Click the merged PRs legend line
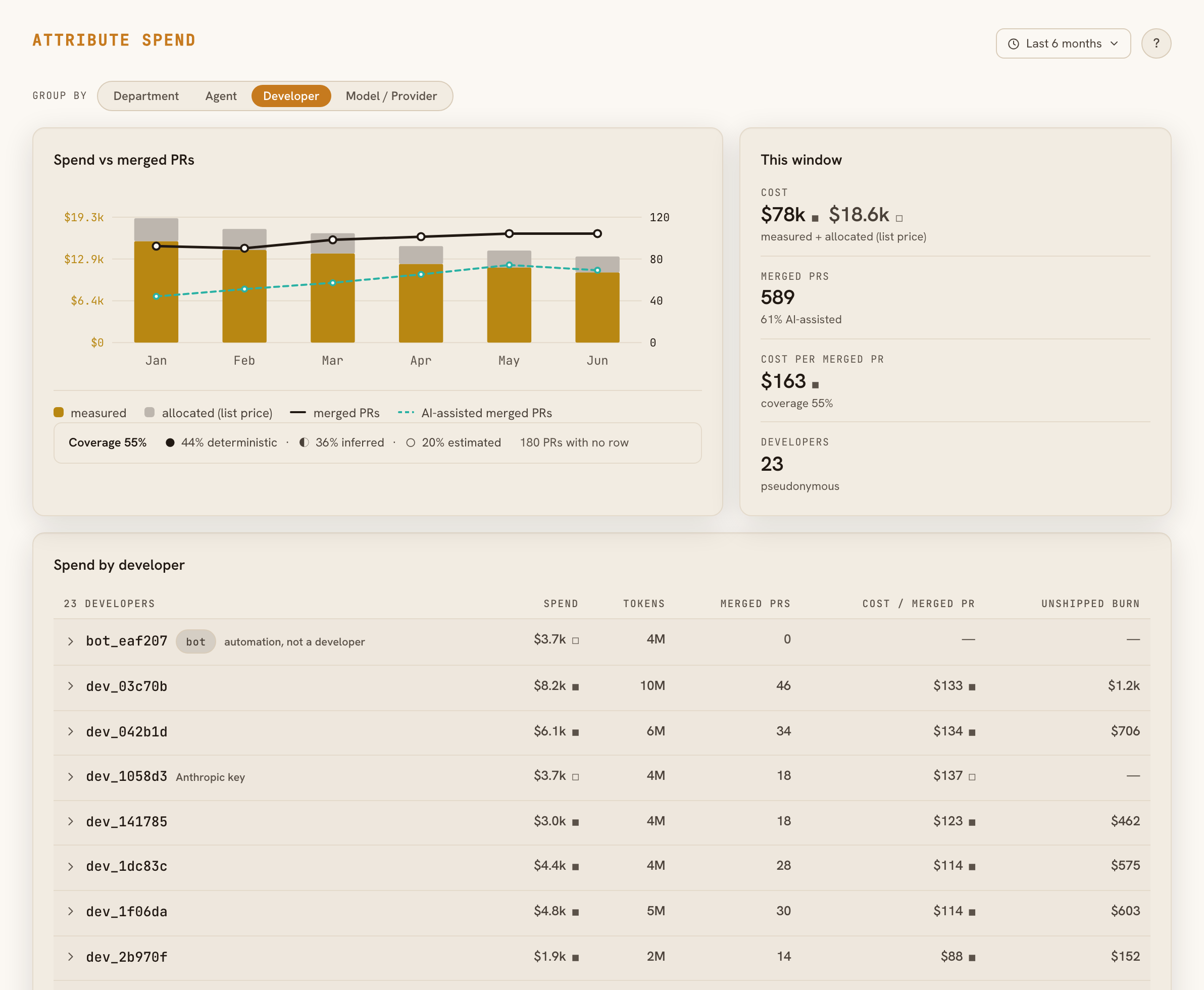Screen dimensions: 1204x990 [x=297, y=412]
